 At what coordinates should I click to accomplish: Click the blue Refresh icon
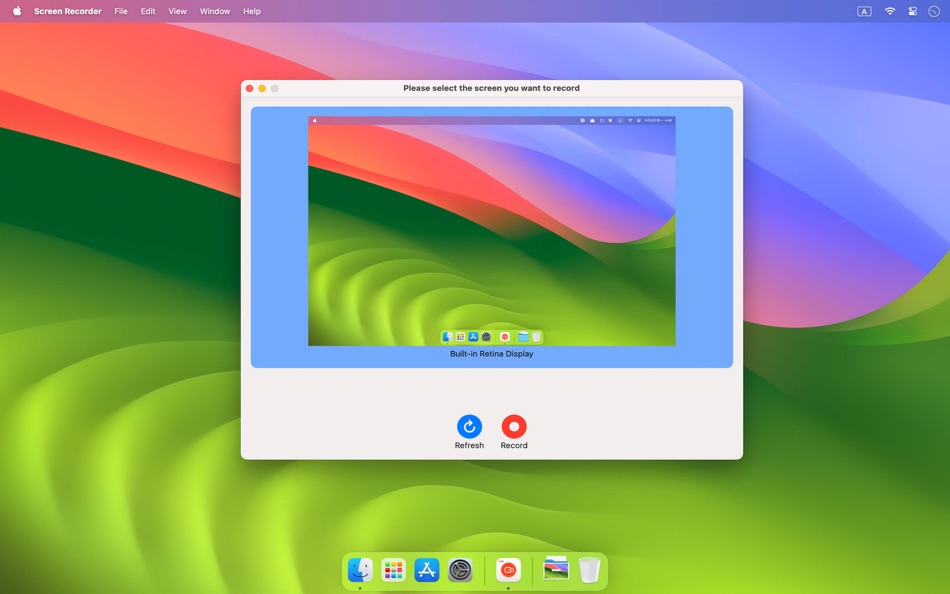click(469, 427)
